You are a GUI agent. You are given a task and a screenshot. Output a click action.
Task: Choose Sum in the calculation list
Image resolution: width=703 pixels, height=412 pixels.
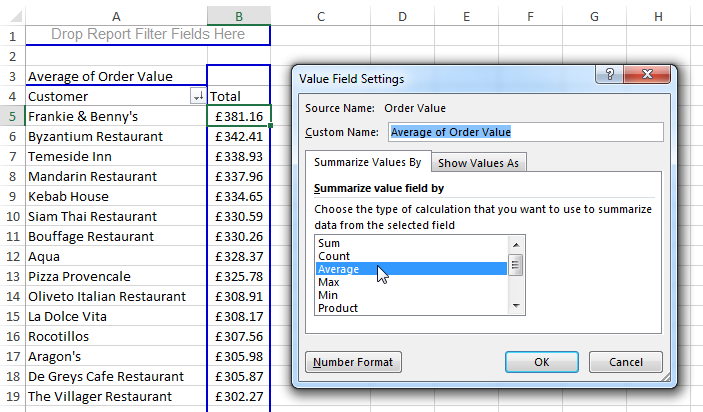click(328, 242)
